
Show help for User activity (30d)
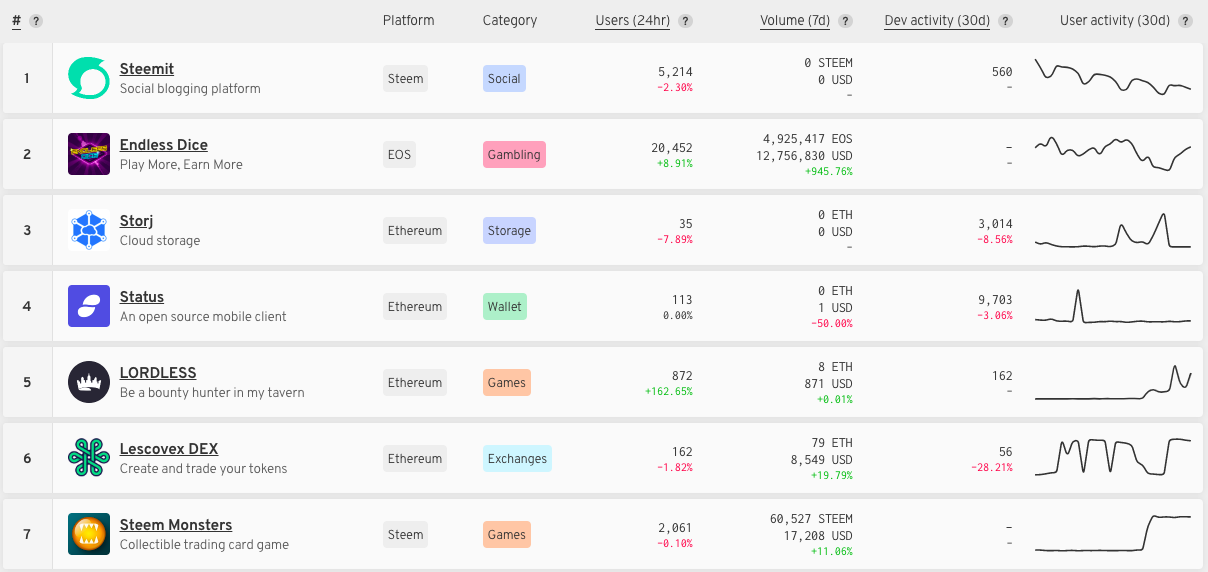[x=1185, y=21]
